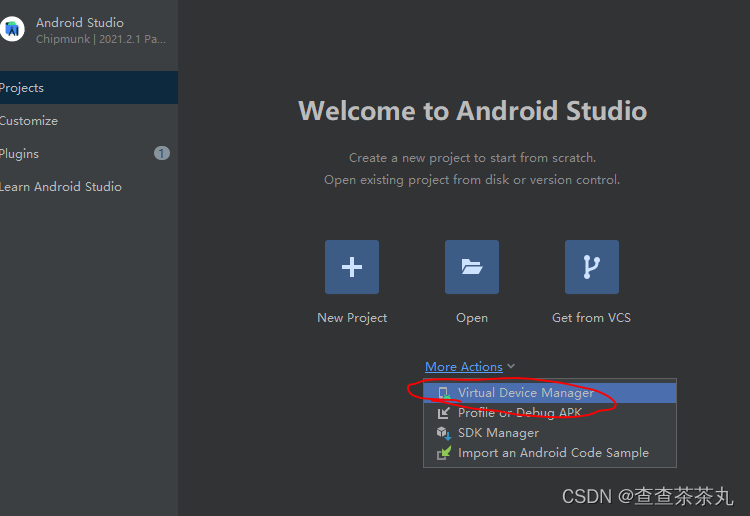
Task: Select Import an Android Code Sample
Action: pos(550,453)
